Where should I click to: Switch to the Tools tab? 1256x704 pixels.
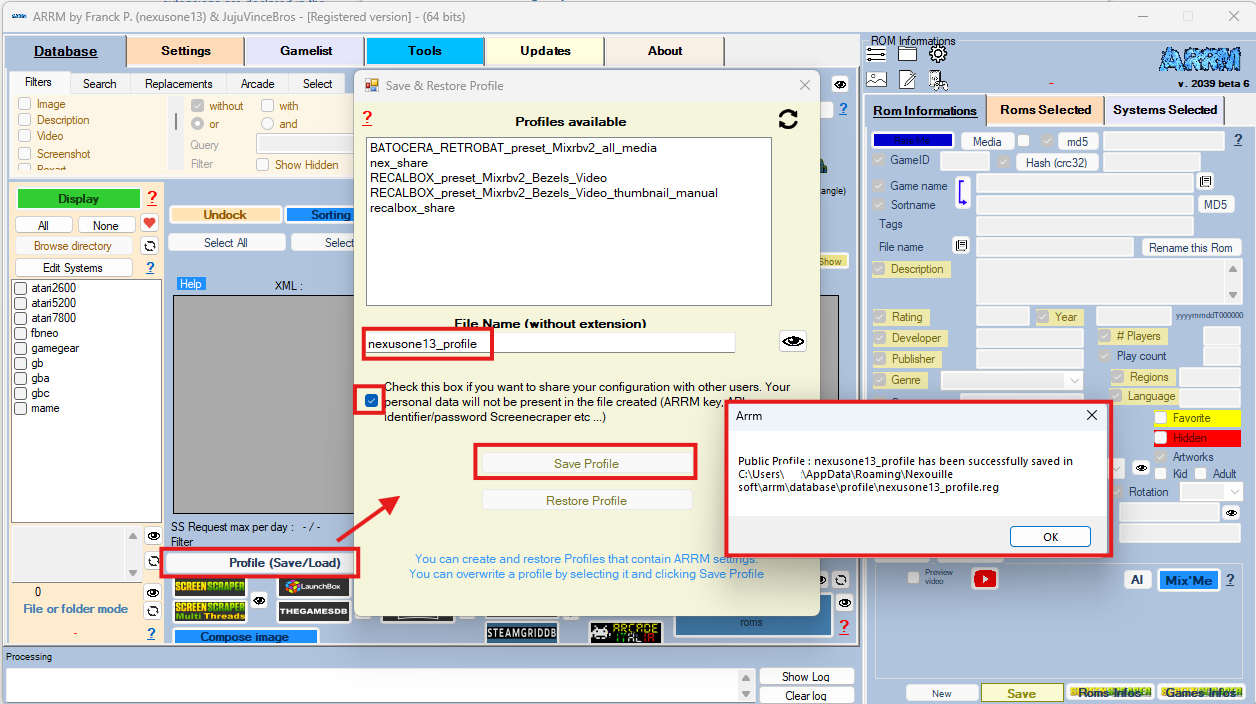click(424, 51)
